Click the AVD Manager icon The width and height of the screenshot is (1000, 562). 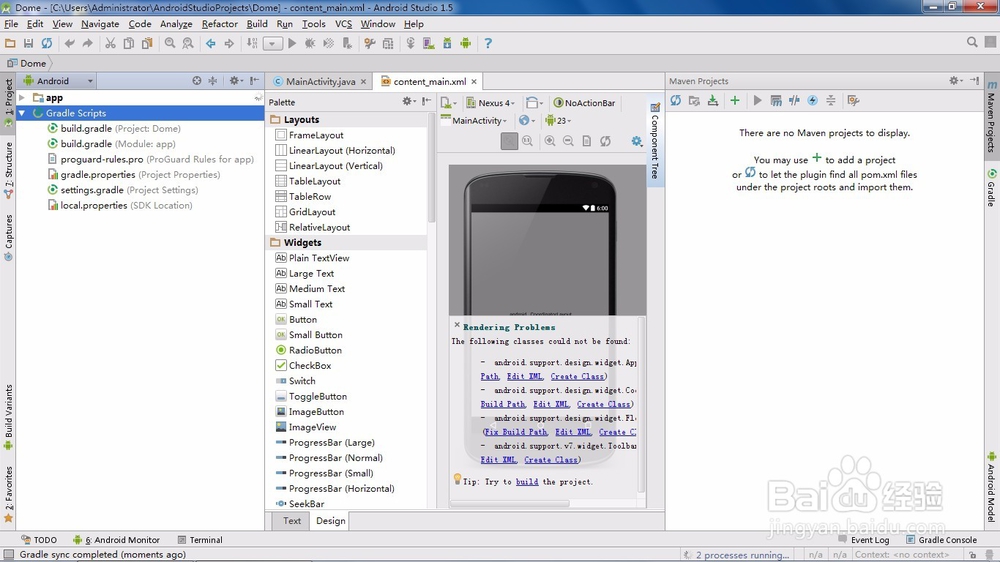pos(429,43)
